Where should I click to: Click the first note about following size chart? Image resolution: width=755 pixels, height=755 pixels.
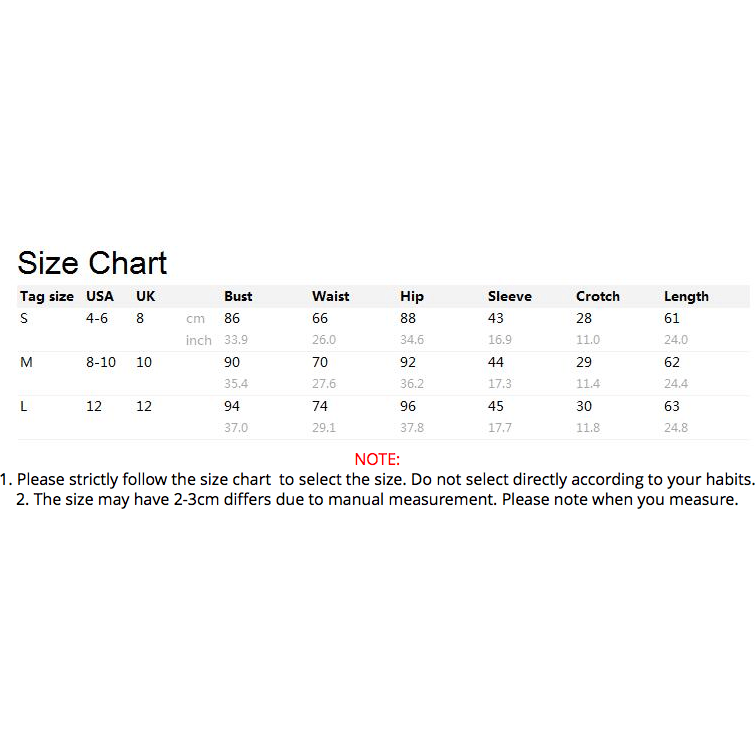tap(377, 480)
